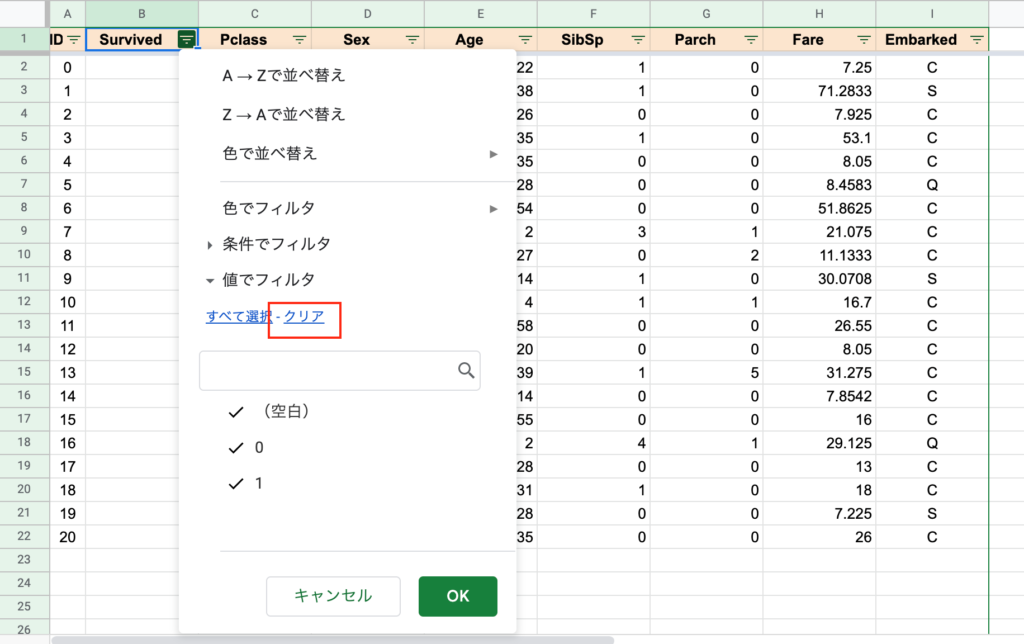
Task: Open the Age column filter icon
Action: coord(525,40)
